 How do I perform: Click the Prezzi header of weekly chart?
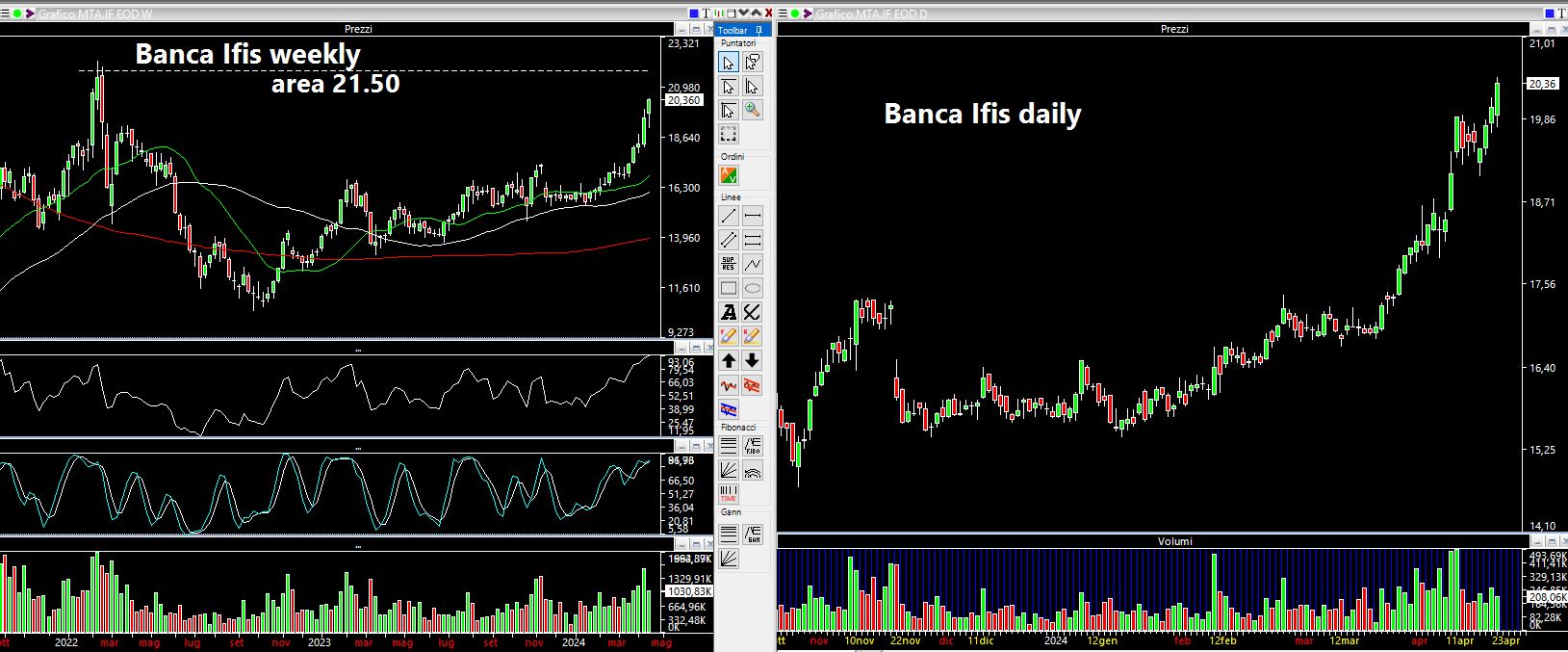[360, 29]
